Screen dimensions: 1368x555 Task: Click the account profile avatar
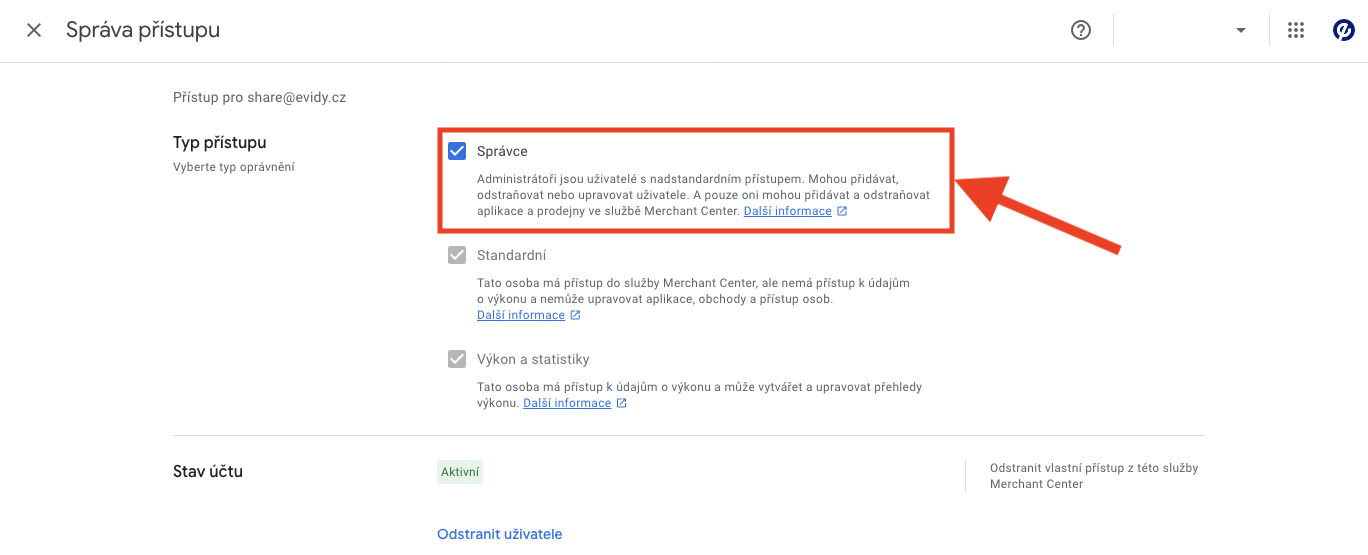pos(1343,30)
